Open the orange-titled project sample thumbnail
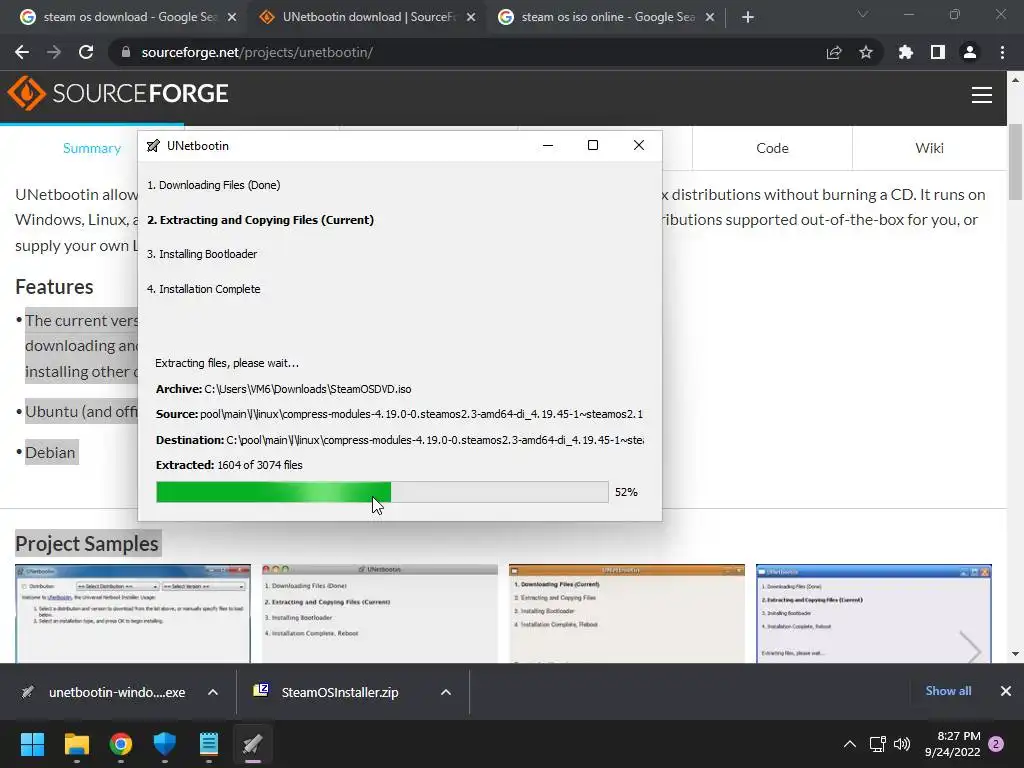Viewport: 1024px width, 768px height. [626, 614]
